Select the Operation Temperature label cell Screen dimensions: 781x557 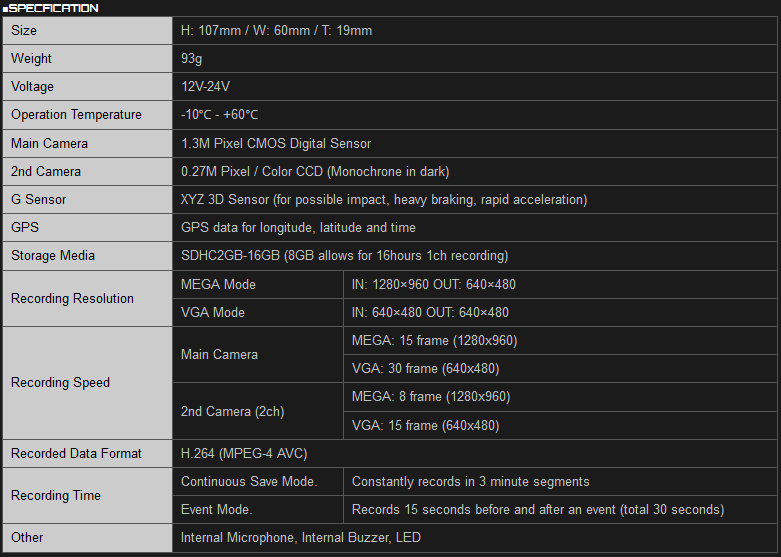76,115
